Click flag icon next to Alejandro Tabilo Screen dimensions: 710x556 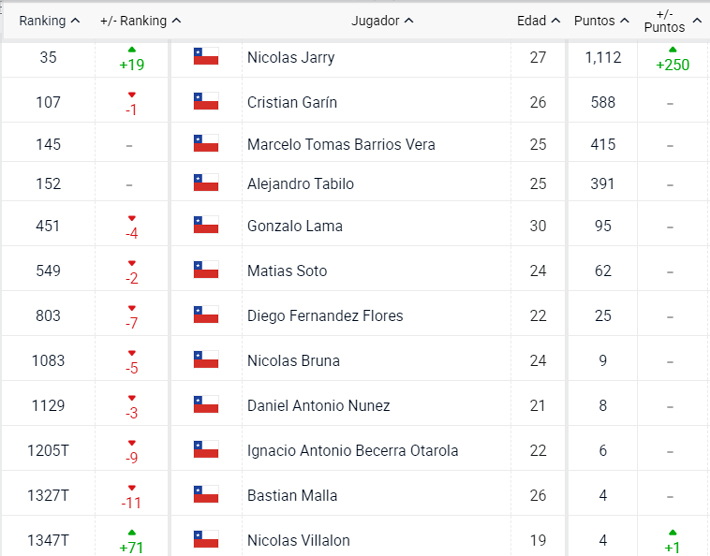(206, 183)
